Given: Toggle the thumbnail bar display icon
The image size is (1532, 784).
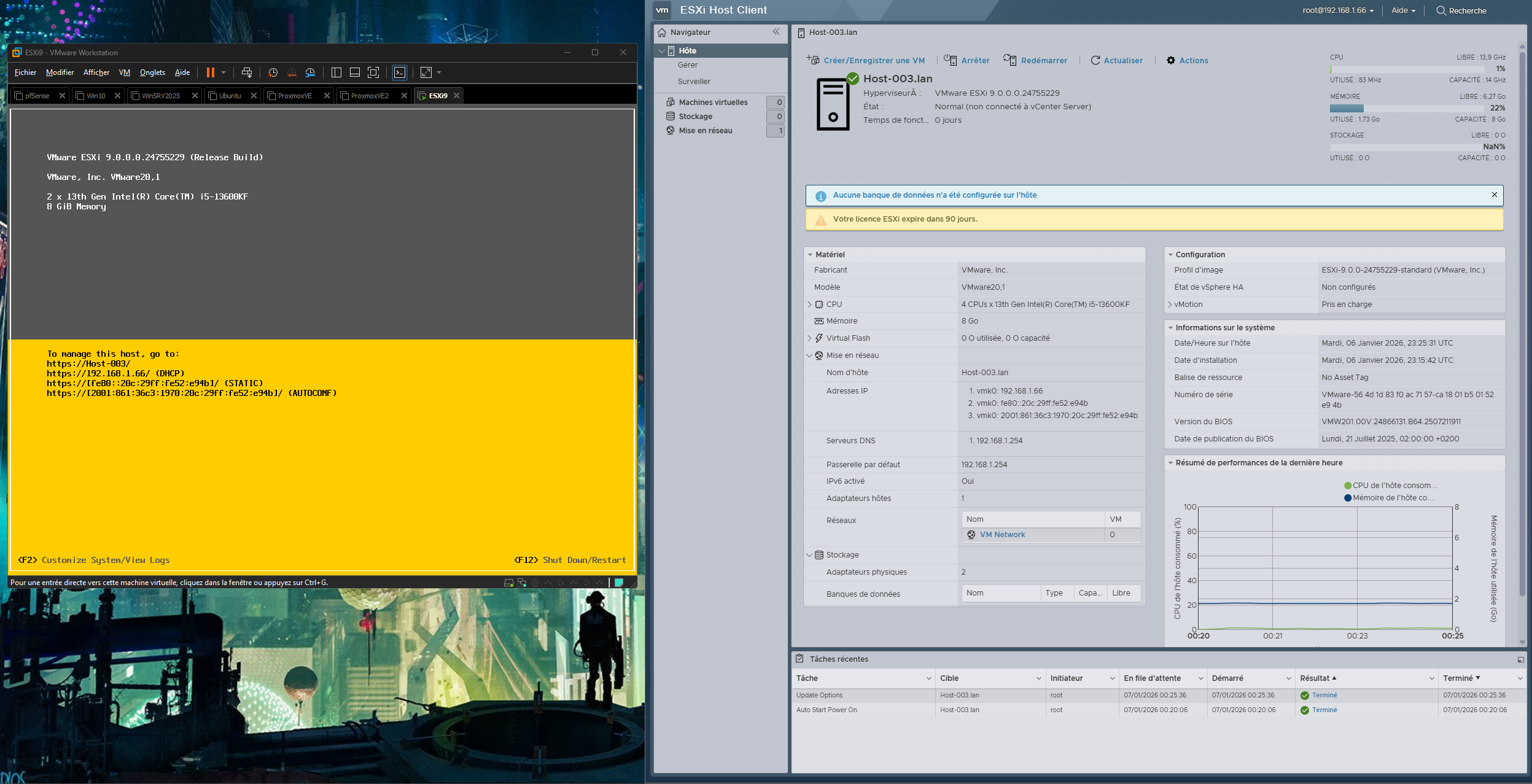Looking at the screenshot, I should [354, 72].
